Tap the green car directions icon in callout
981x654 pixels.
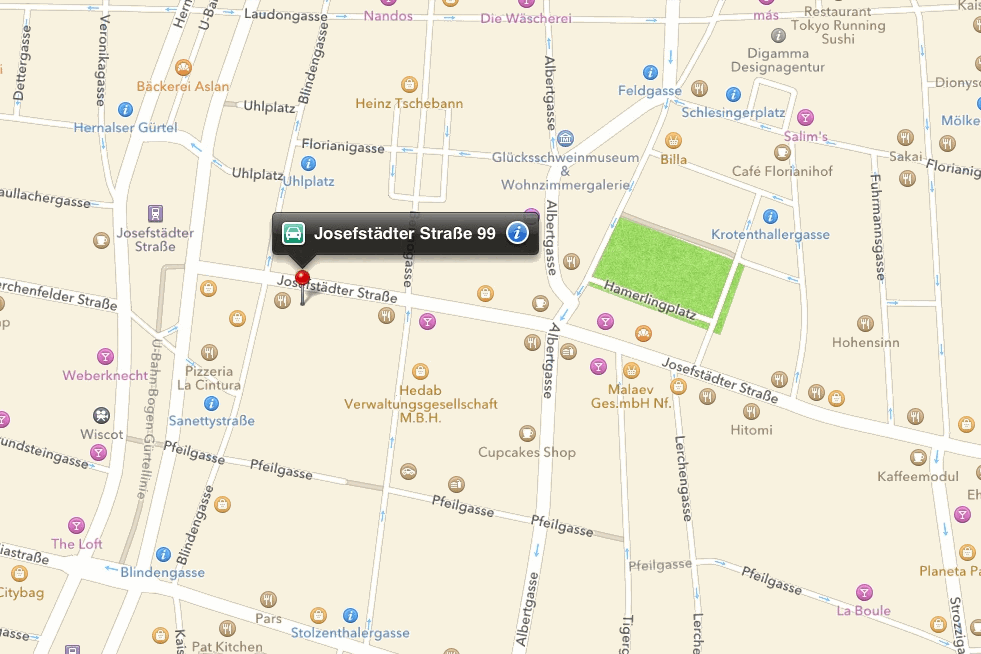tap(293, 233)
